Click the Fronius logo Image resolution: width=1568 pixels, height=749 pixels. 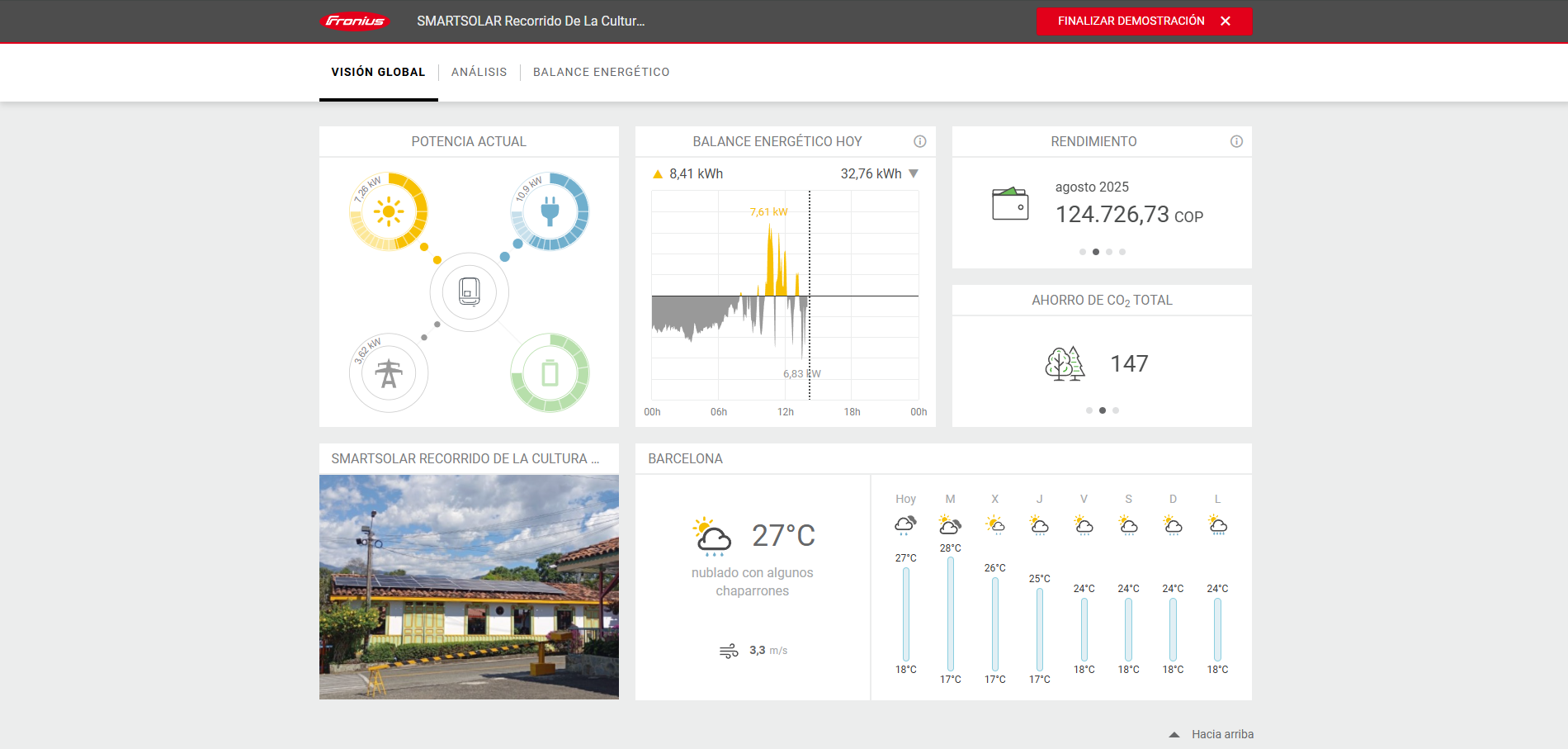tap(355, 21)
